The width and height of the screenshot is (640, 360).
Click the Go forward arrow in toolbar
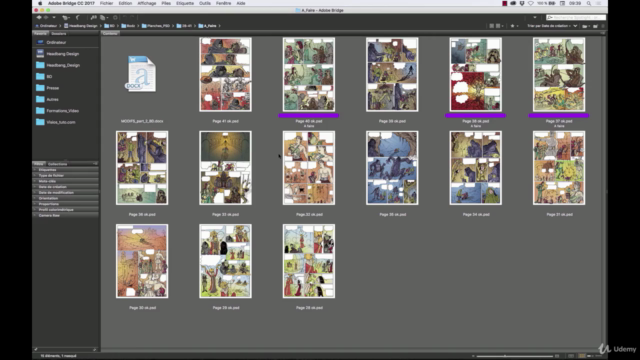pos(46,18)
